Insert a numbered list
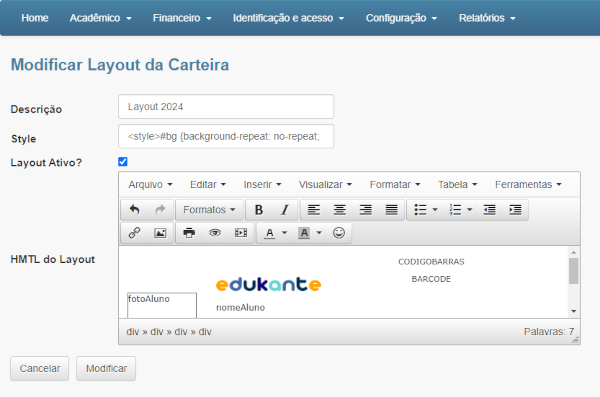The width and height of the screenshot is (600, 397). click(455, 210)
